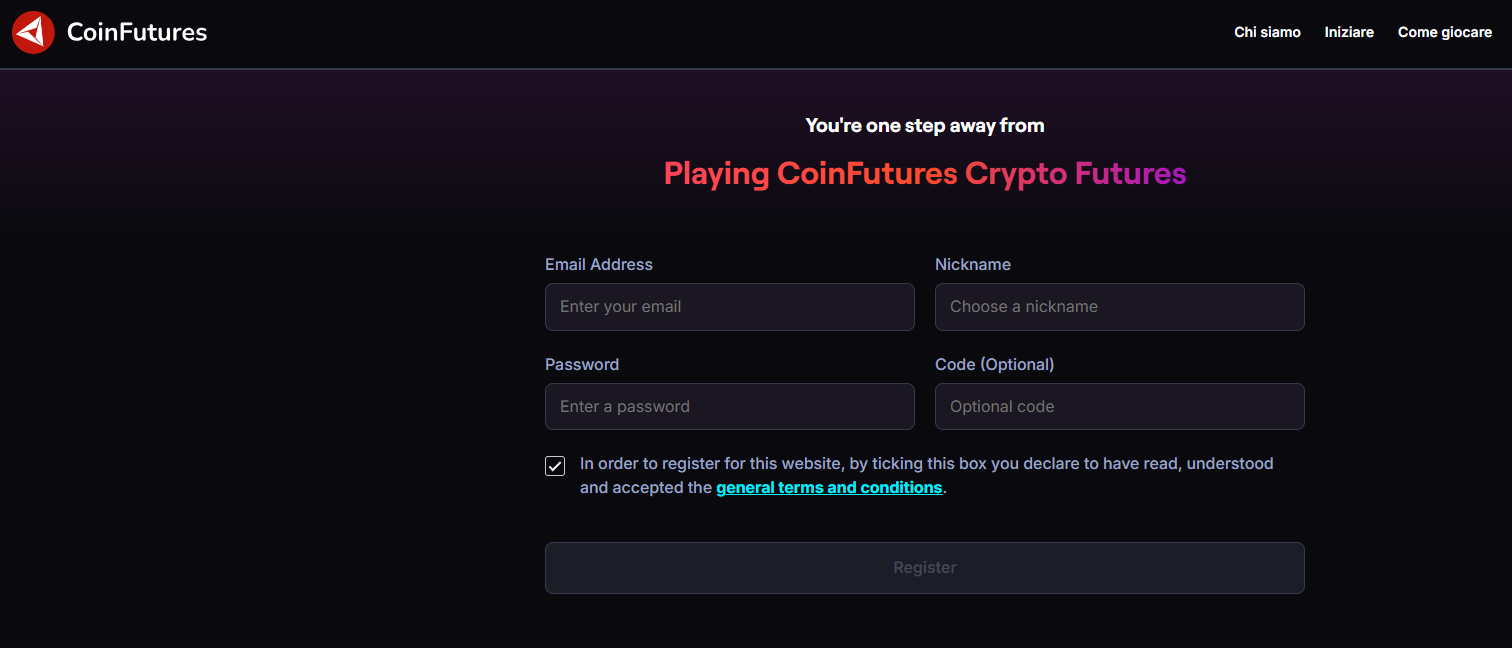Click the Playing CoinFutures Crypto Futures headline
Viewport: 1512px width, 648px height.
924,174
